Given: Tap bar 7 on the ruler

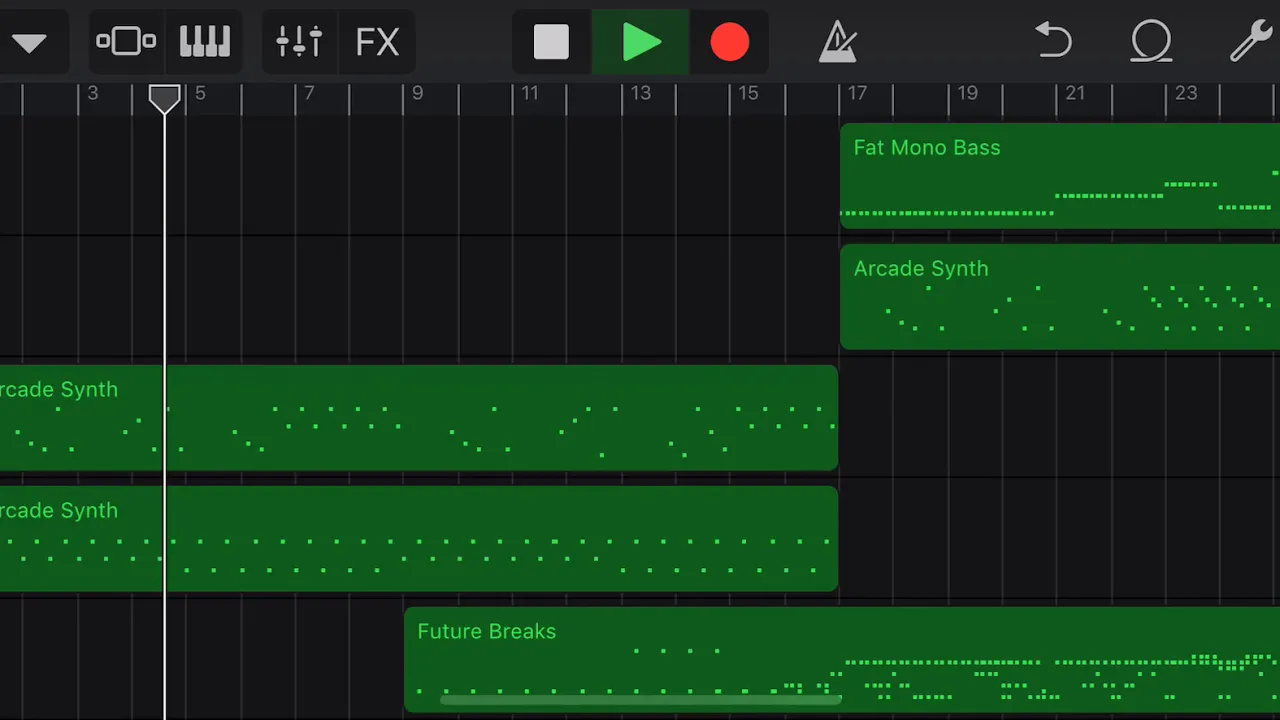Looking at the screenshot, I should 308,93.
